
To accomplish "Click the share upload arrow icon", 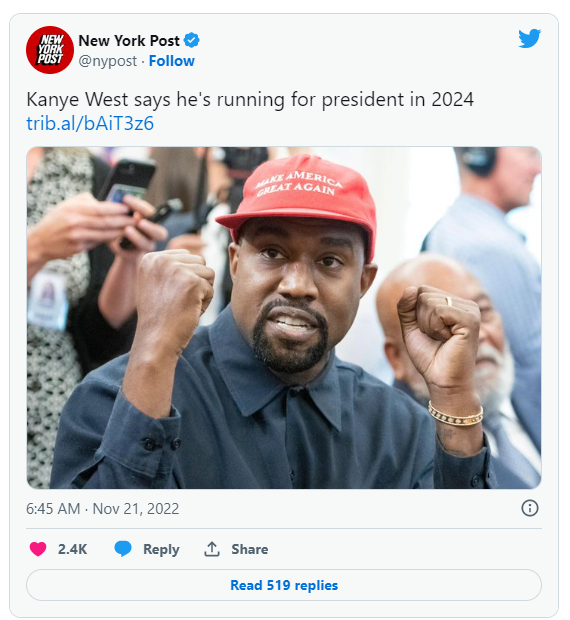I will 212,549.
